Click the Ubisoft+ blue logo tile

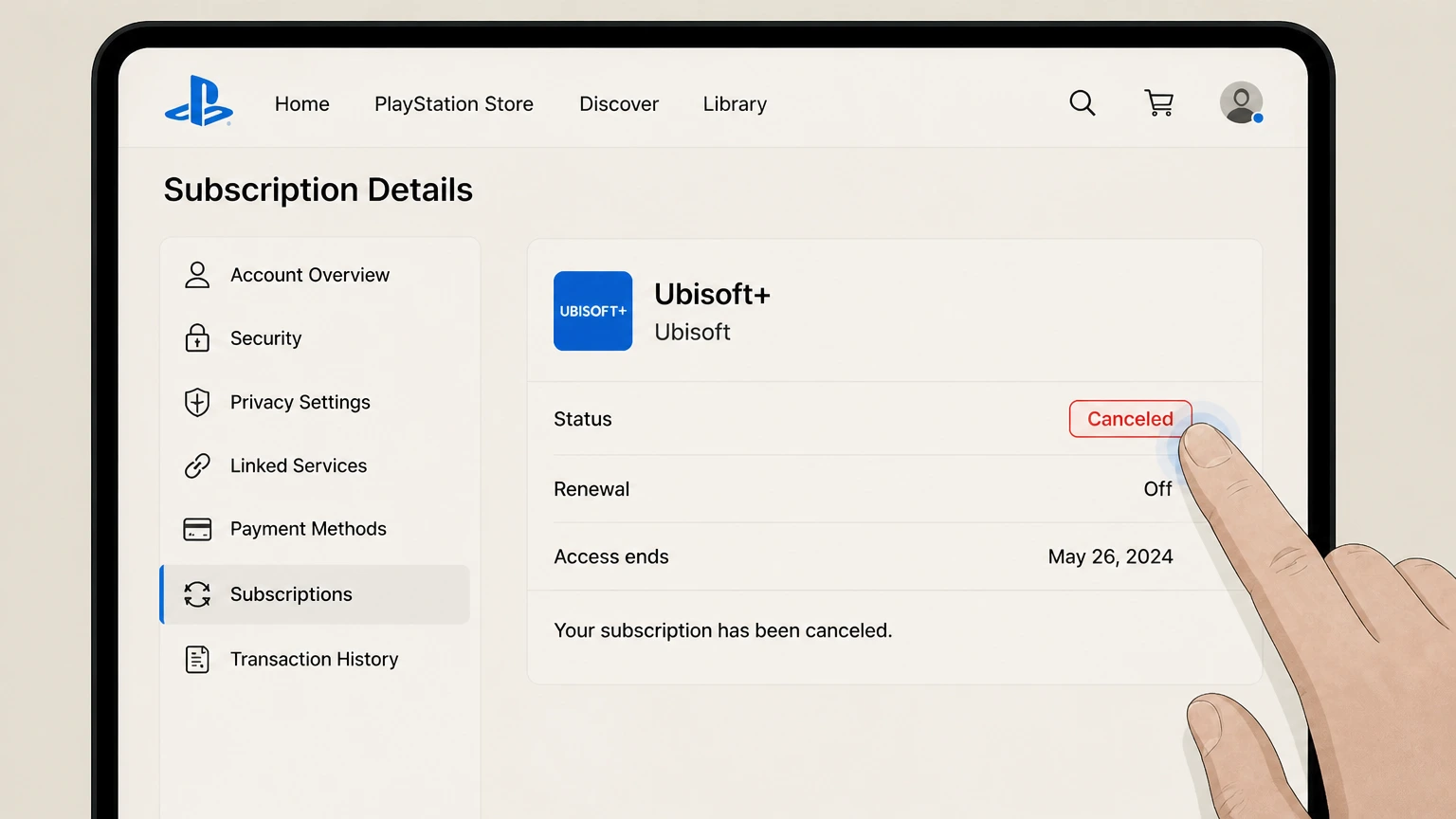click(593, 311)
